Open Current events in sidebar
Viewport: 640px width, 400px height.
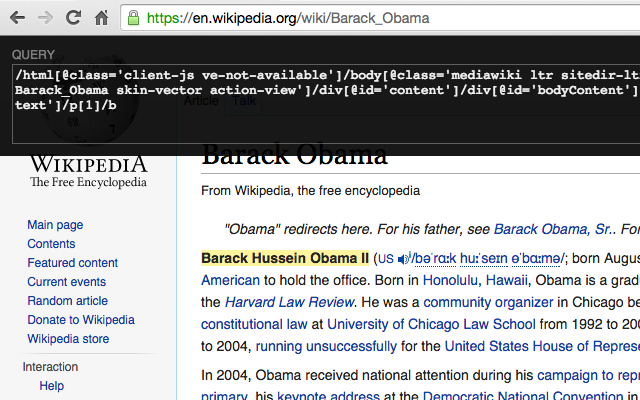[x=66, y=282]
